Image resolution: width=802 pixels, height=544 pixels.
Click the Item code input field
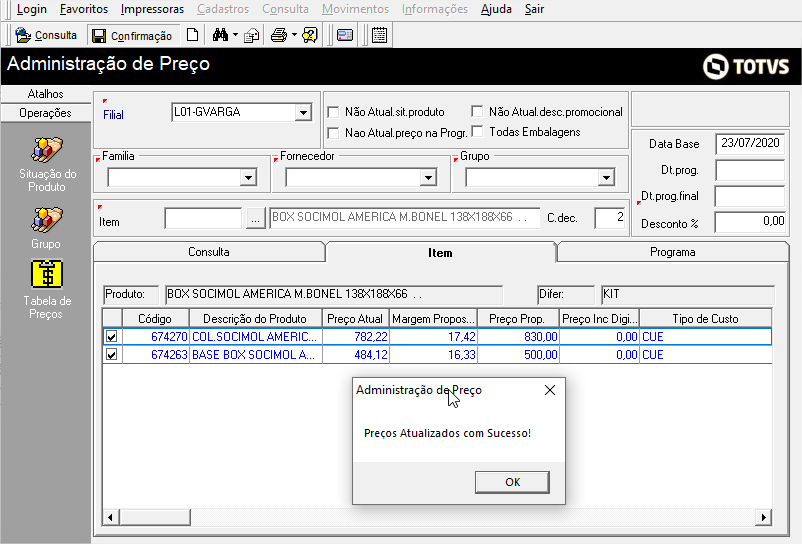[x=203, y=218]
